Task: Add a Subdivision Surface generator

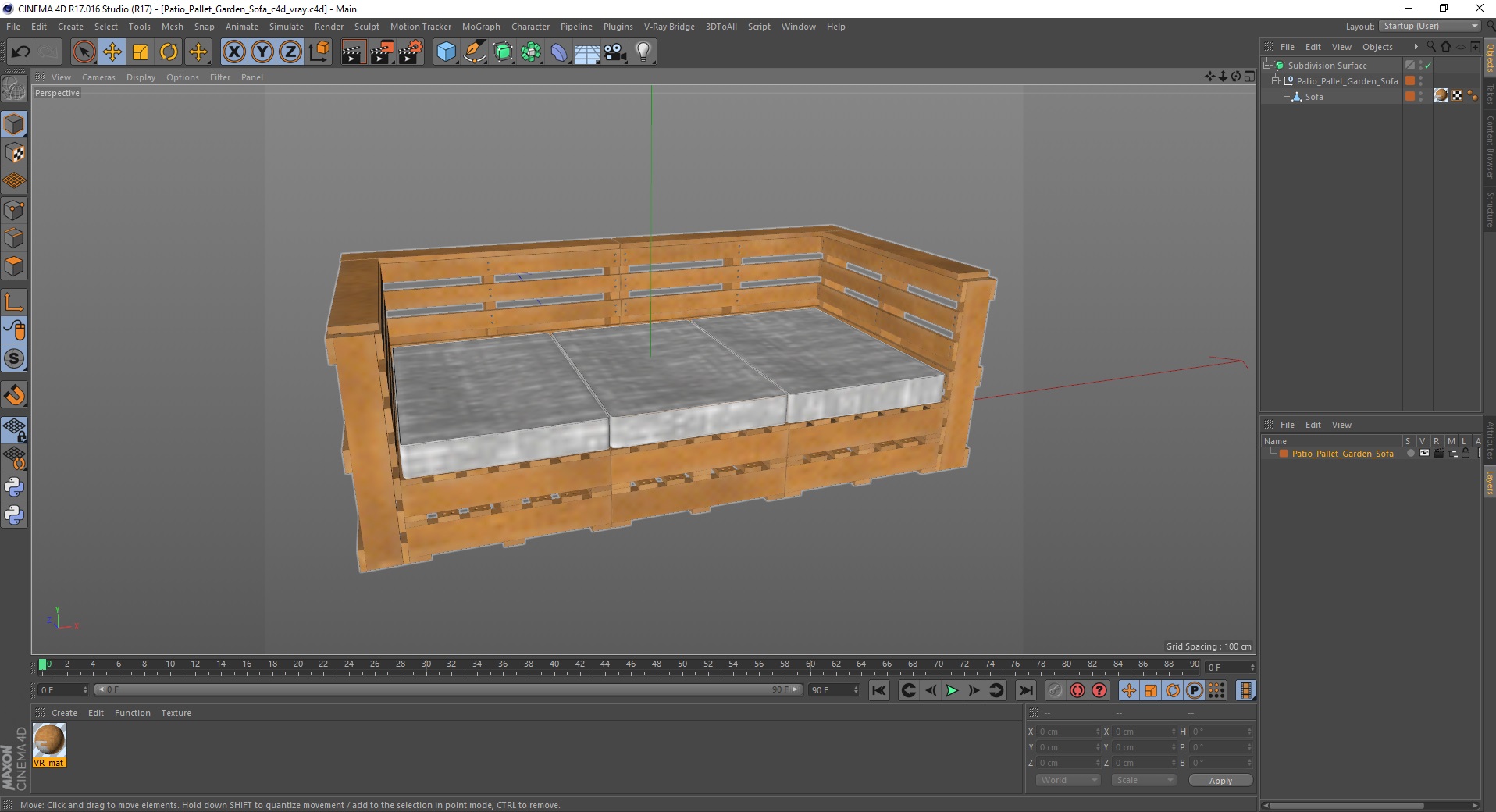Action: coord(503,52)
